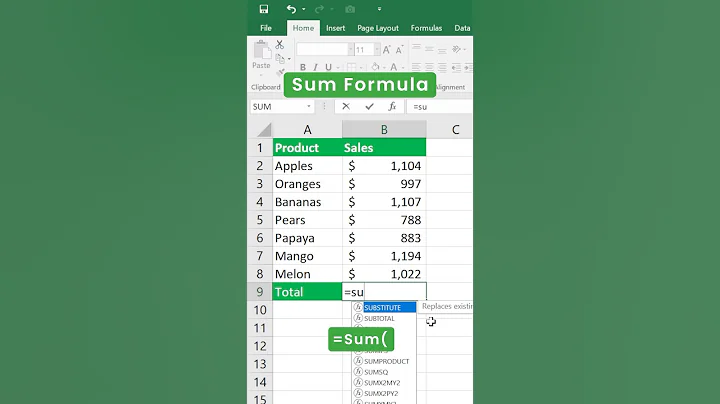The height and width of the screenshot is (404, 720).
Task: Click the Cancel X icon in formula bar
Action: [x=346, y=107]
